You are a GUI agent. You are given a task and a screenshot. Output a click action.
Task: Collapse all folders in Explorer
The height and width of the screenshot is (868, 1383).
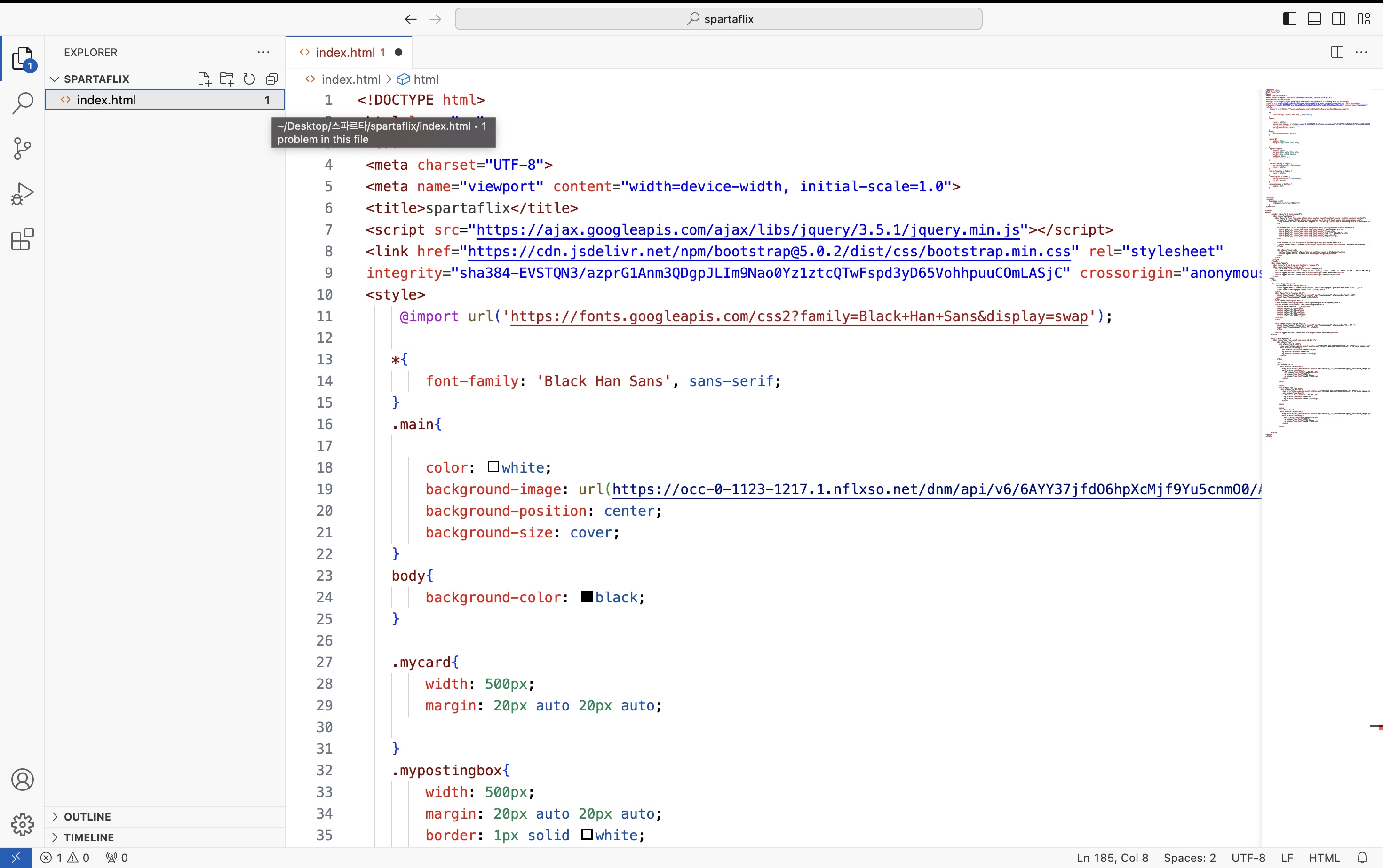(x=272, y=79)
